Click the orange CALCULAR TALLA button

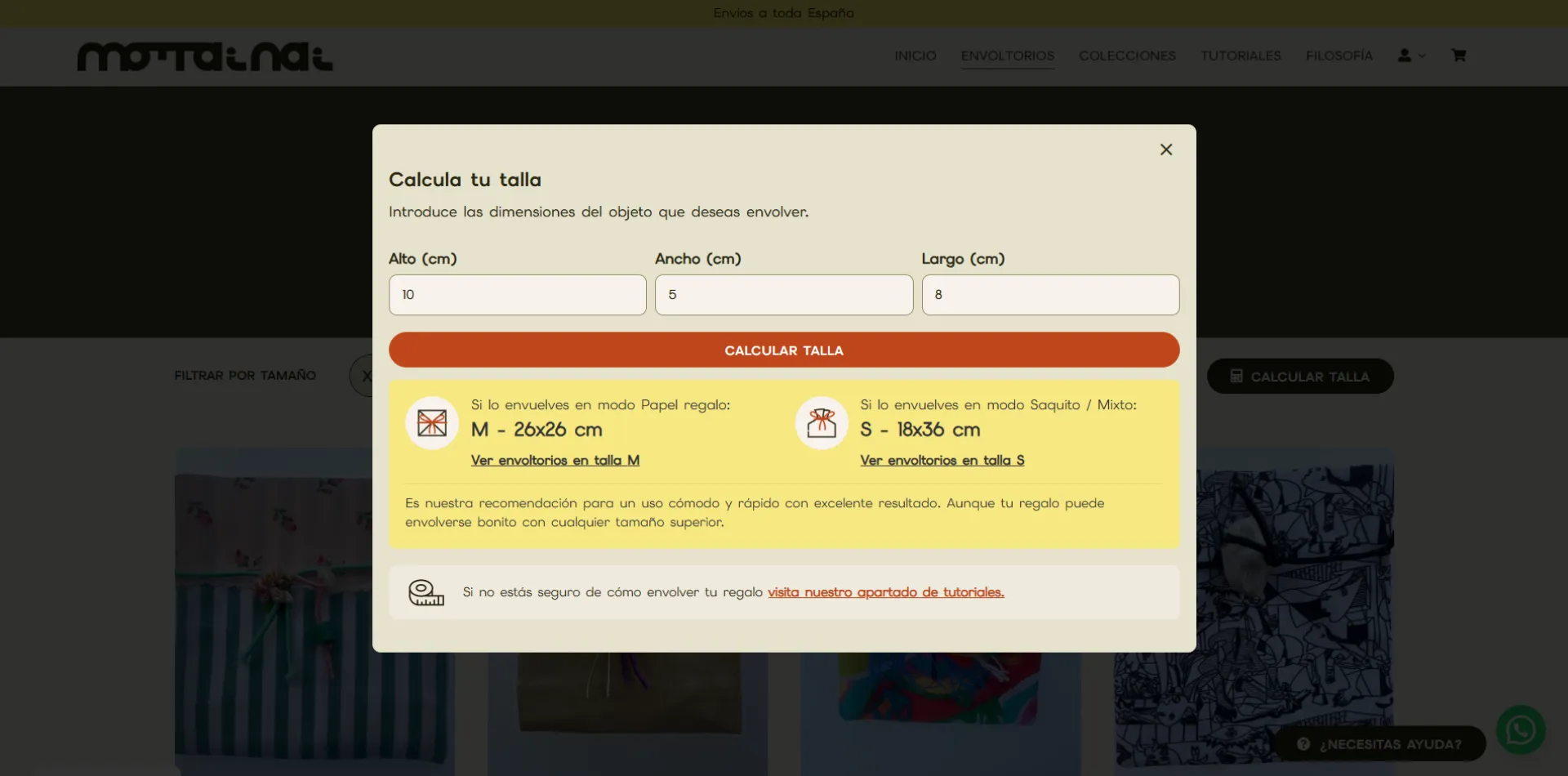[784, 350]
